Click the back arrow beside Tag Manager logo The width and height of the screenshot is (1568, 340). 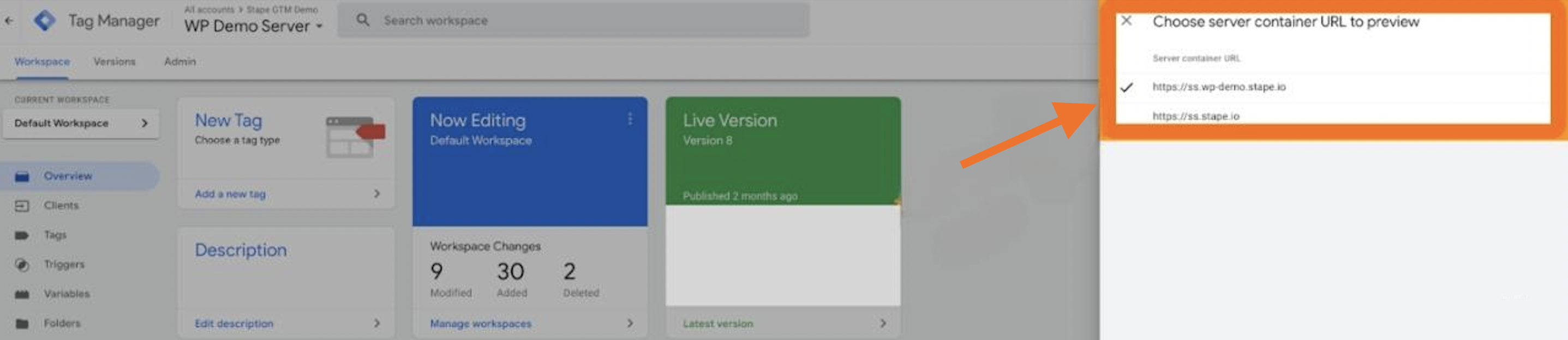tap(9, 21)
